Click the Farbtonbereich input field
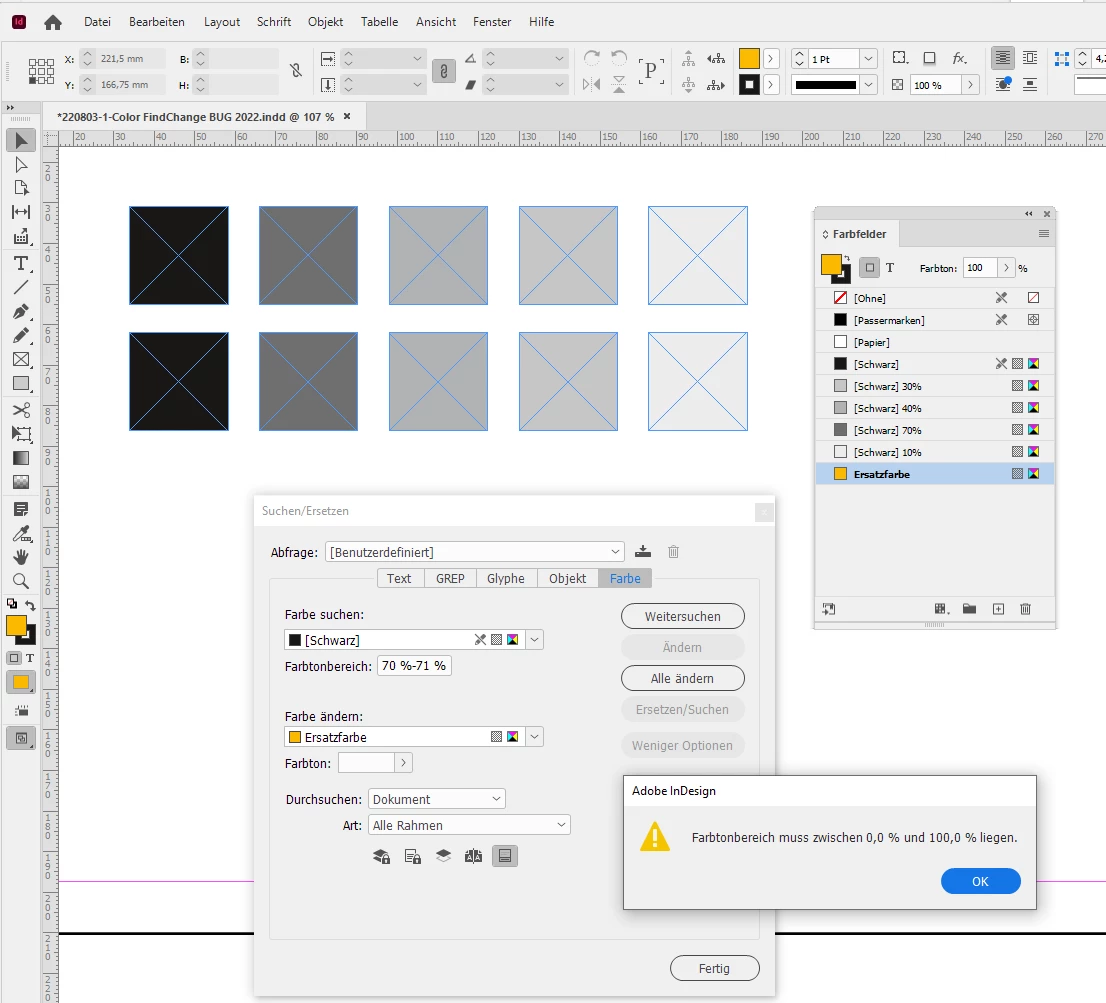 (x=414, y=666)
